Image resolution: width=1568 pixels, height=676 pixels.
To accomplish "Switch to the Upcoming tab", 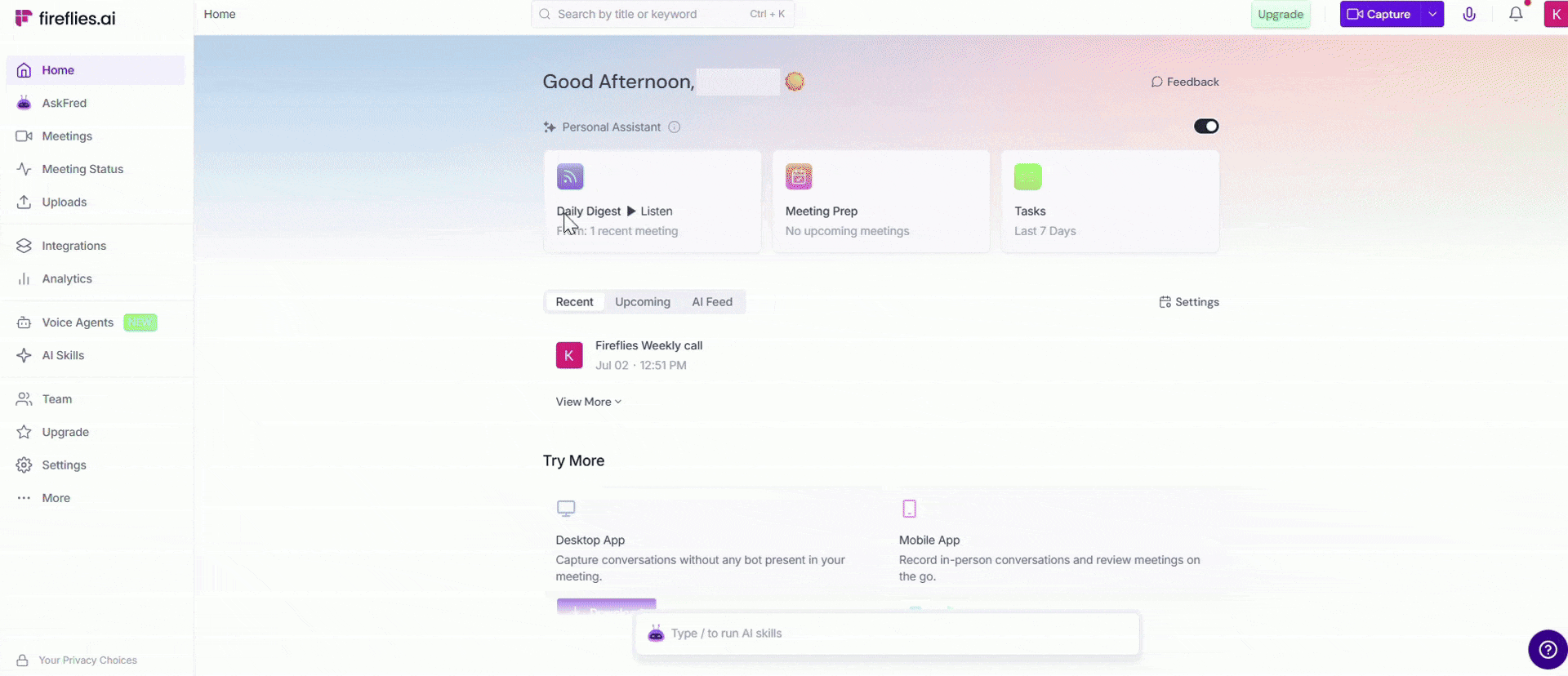I will tap(643, 302).
